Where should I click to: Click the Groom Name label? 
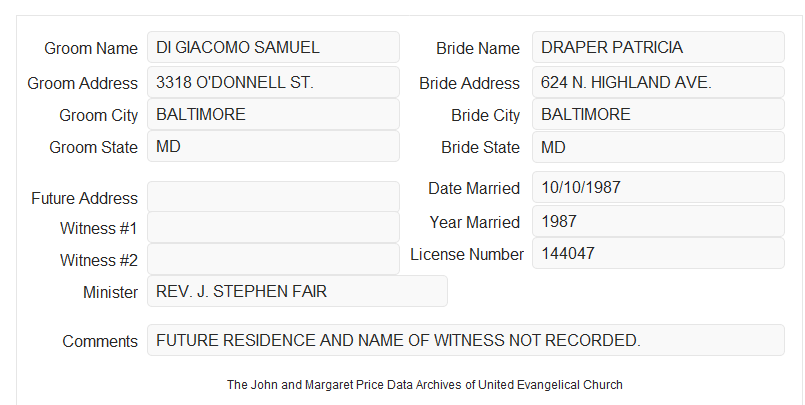pos(91,48)
